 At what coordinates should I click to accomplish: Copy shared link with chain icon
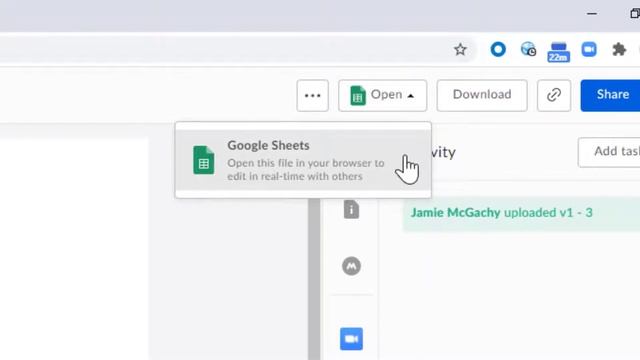coord(554,96)
